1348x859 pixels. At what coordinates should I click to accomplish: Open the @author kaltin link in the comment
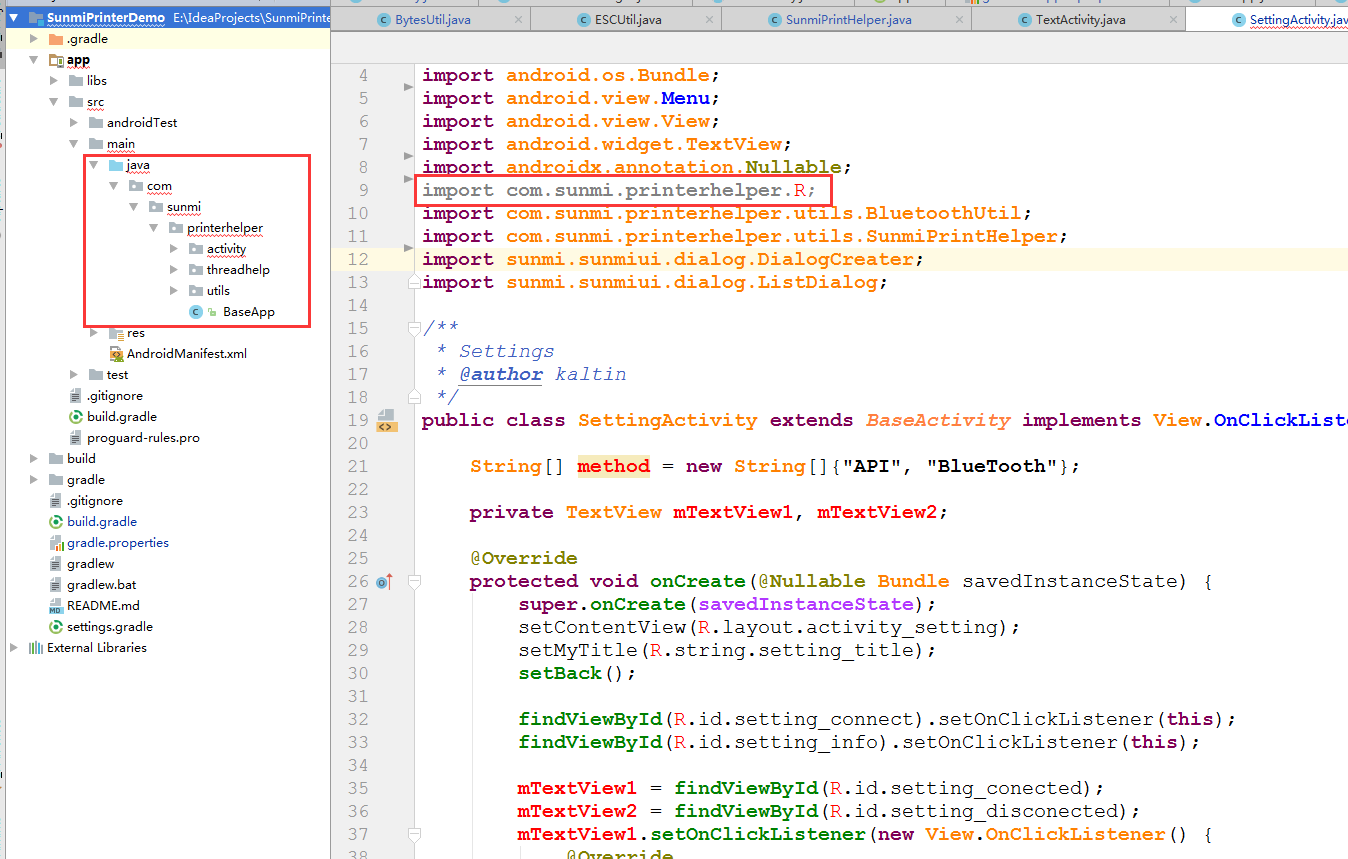(x=502, y=373)
